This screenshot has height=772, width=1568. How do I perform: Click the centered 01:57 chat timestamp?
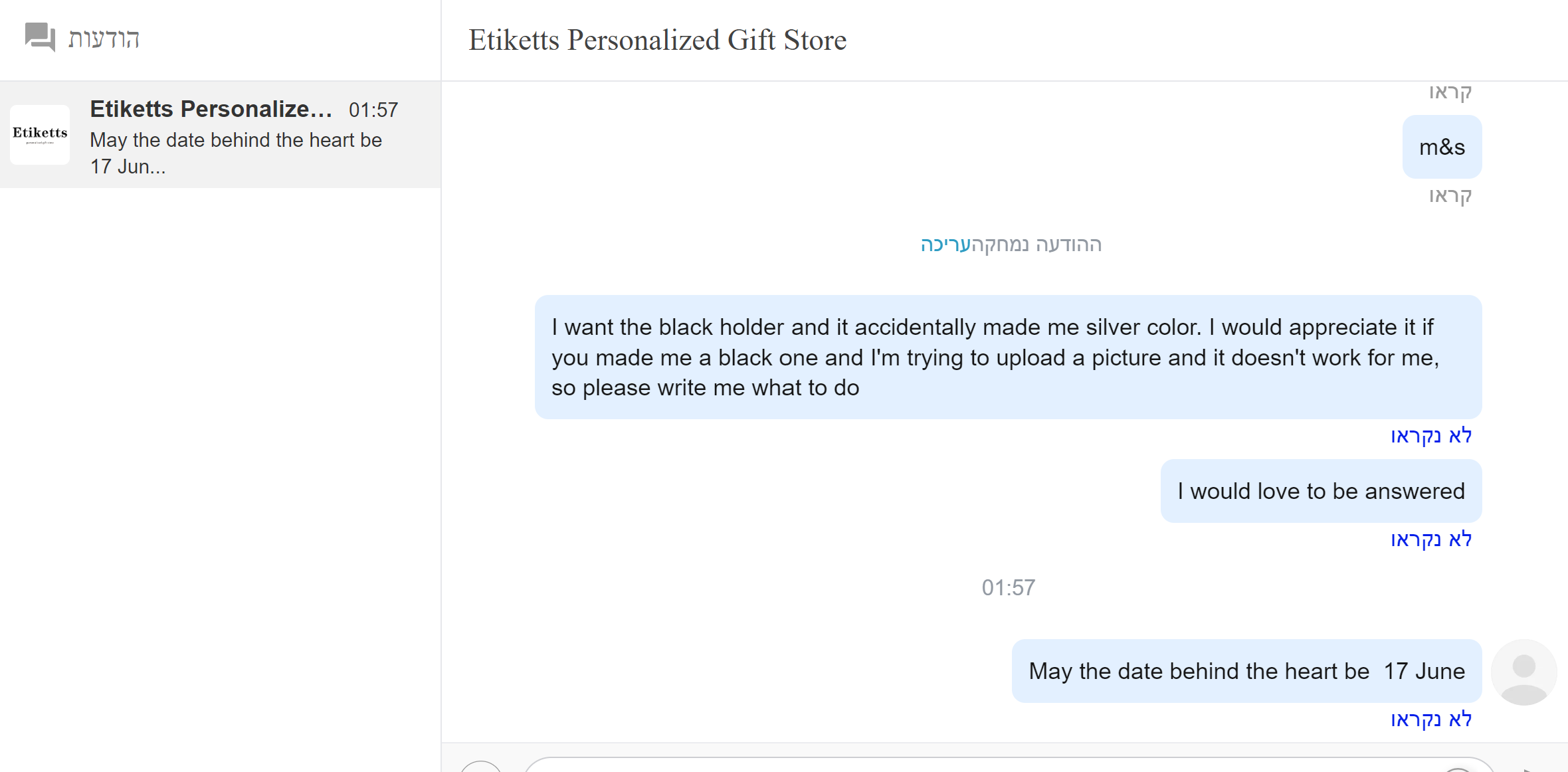tap(1008, 587)
